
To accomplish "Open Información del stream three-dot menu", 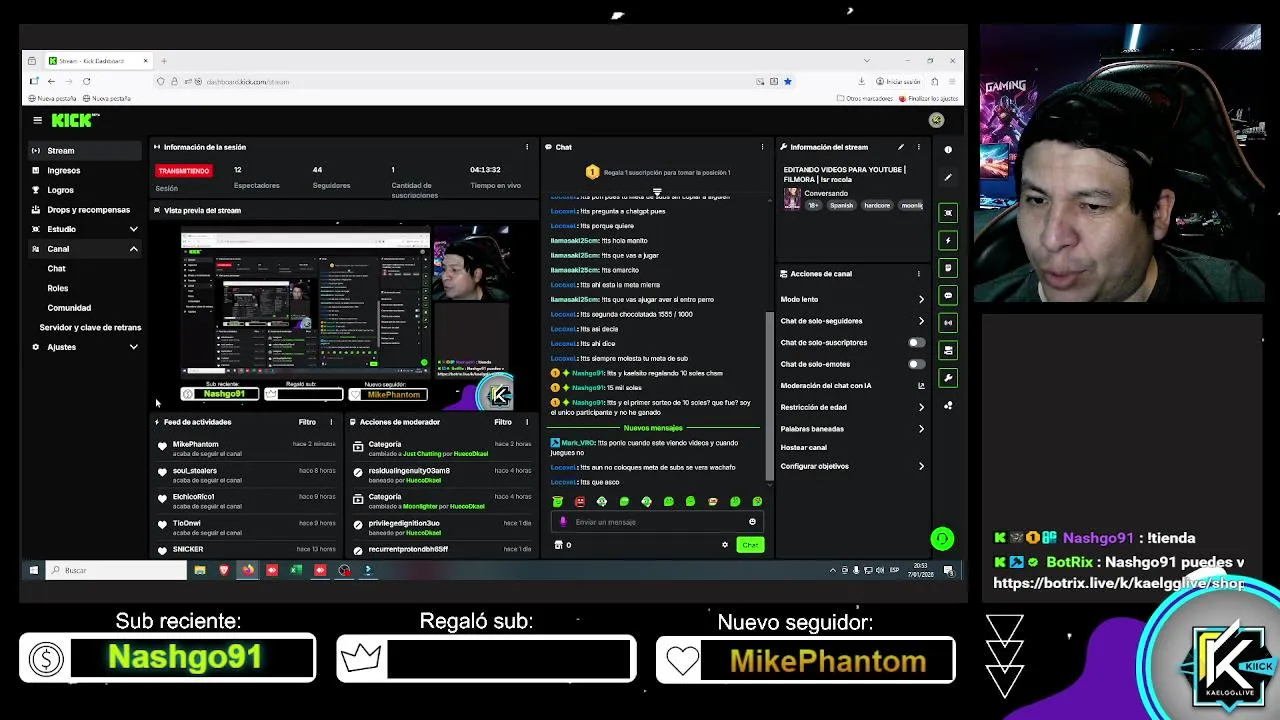I will 919,147.
